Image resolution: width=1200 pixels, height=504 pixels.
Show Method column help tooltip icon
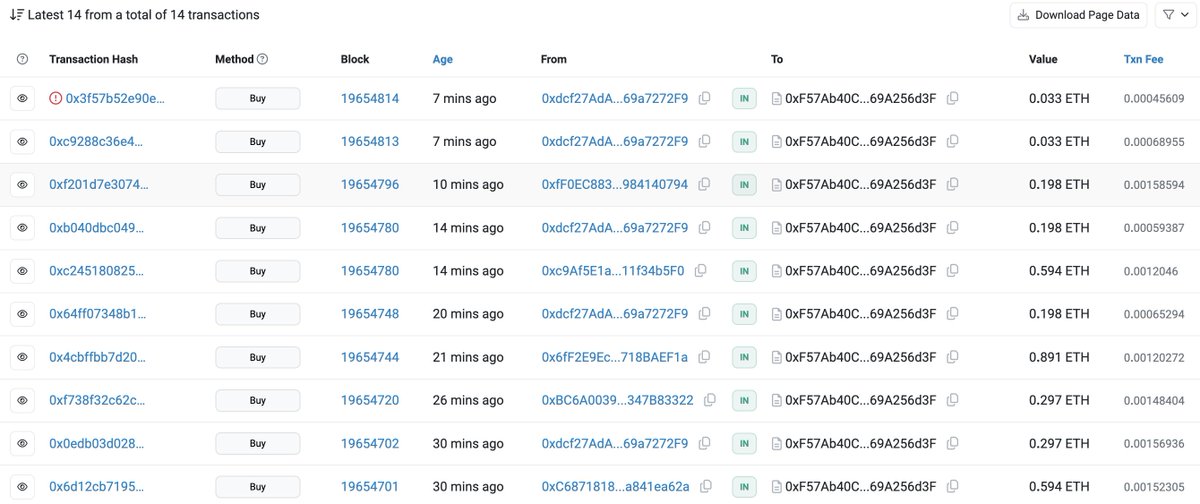[x=263, y=60]
